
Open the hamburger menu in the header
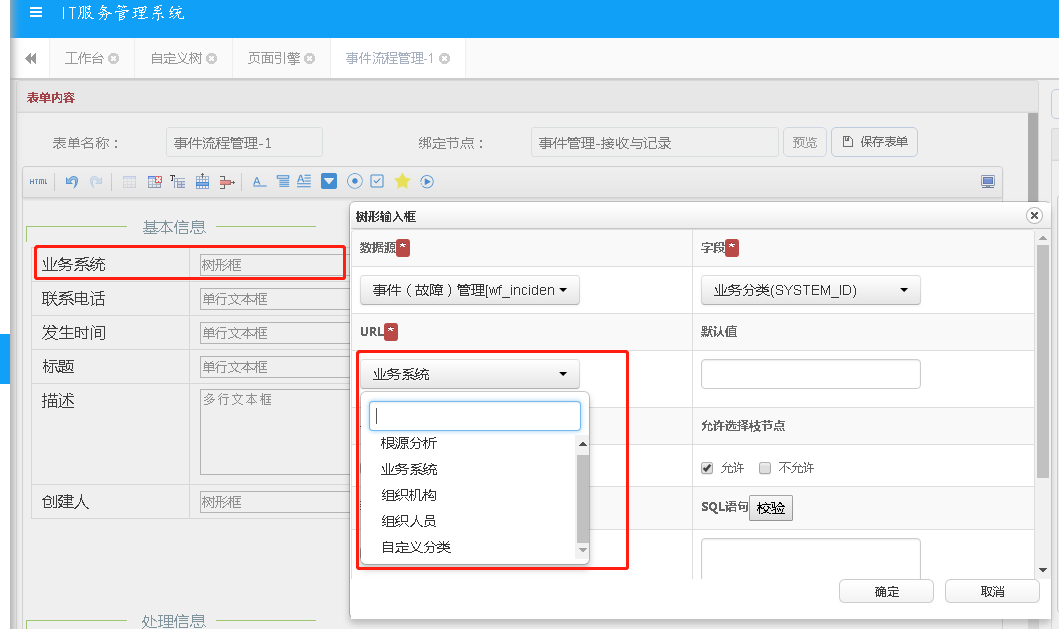36,13
